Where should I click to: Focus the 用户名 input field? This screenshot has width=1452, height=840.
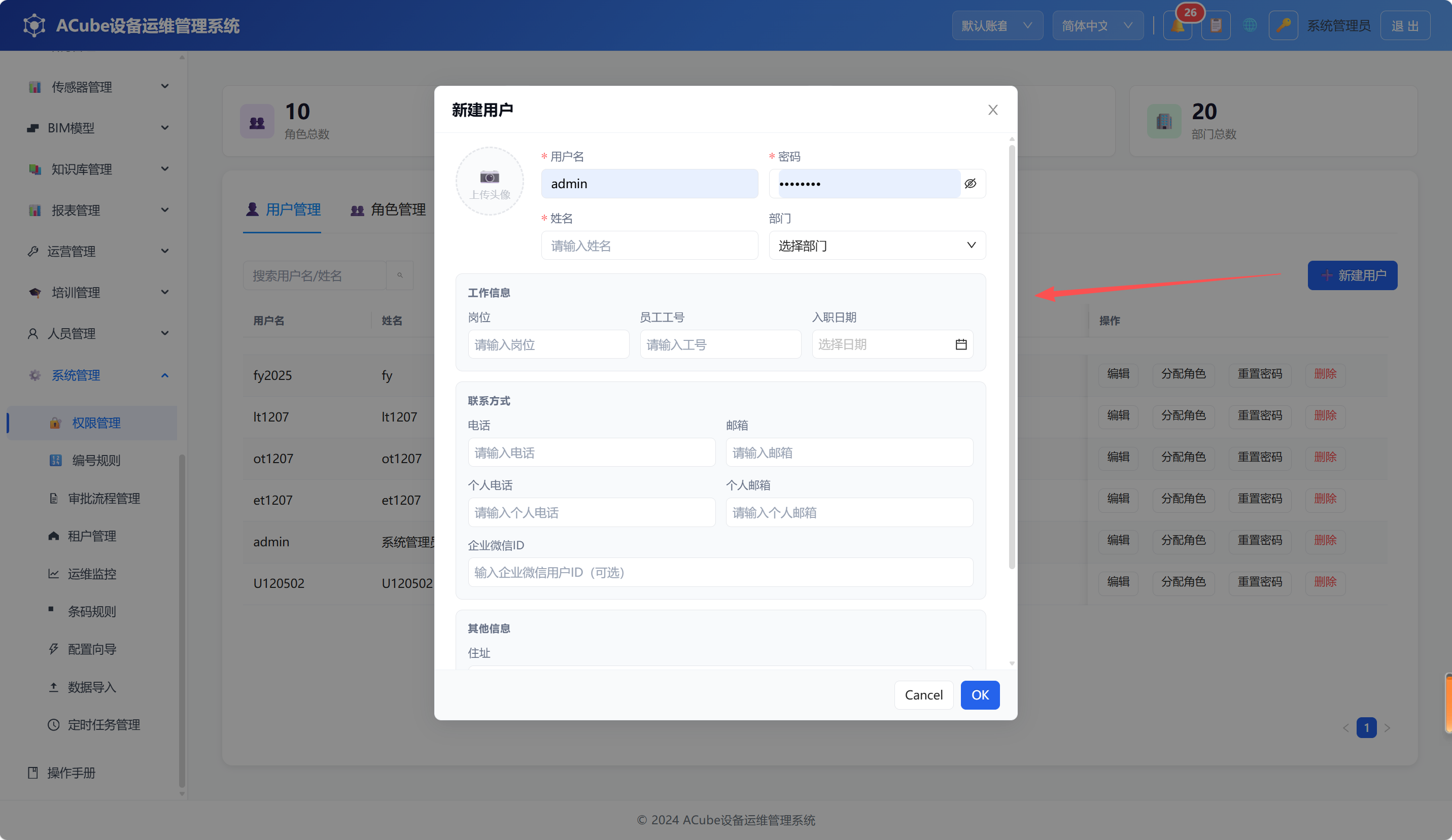click(649, 184)
